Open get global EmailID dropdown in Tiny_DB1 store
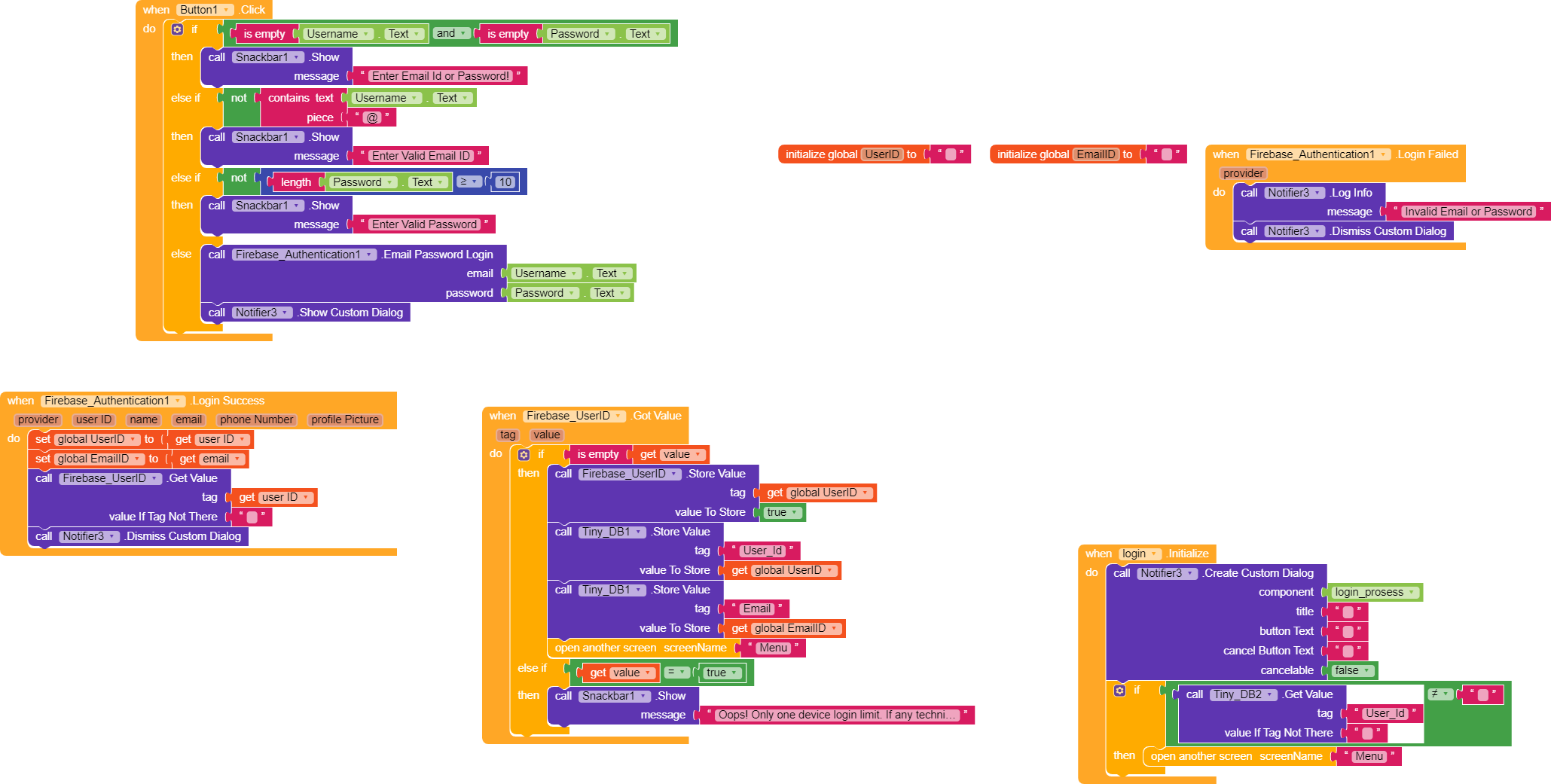 point(797,628)
